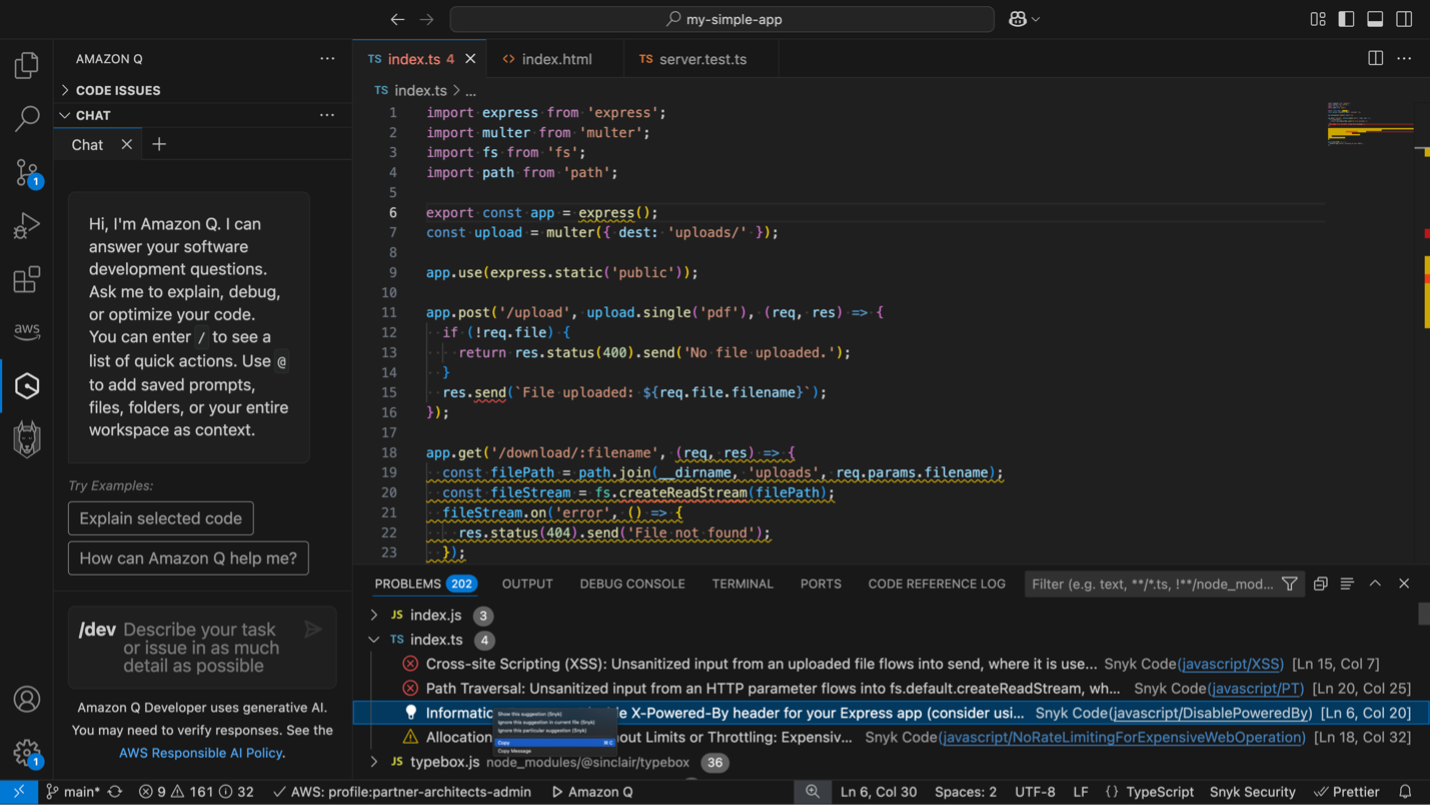Open the Accounts icon in activity bar

click(27, 699)
